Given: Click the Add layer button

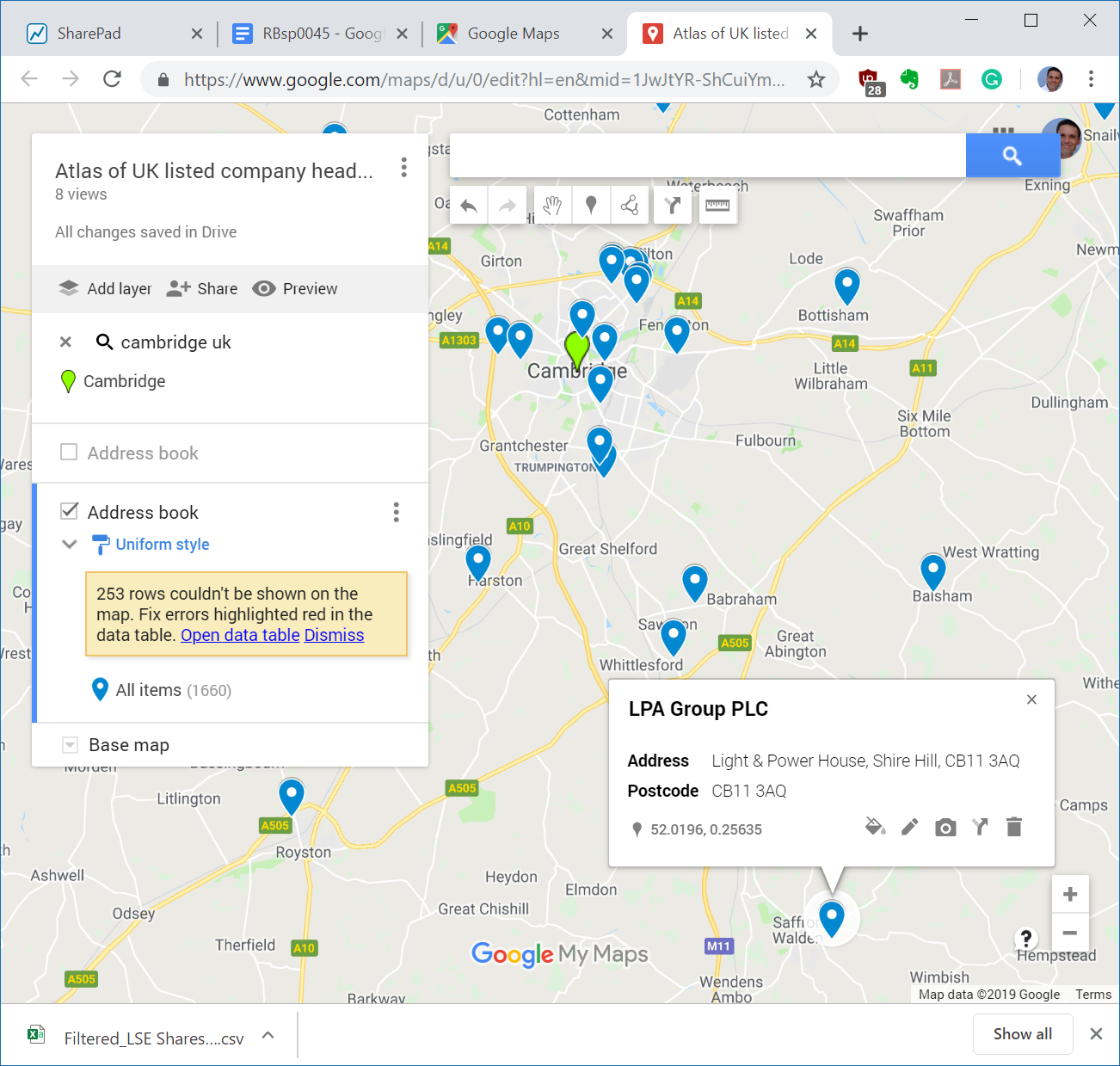Looking at the screenshot, I should point(105,289).
